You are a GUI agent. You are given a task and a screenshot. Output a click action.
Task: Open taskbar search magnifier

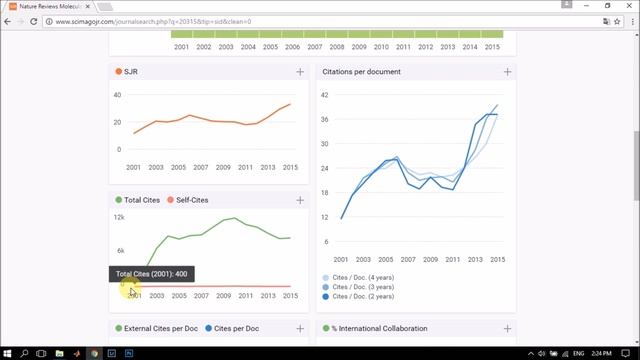[24, 353]
